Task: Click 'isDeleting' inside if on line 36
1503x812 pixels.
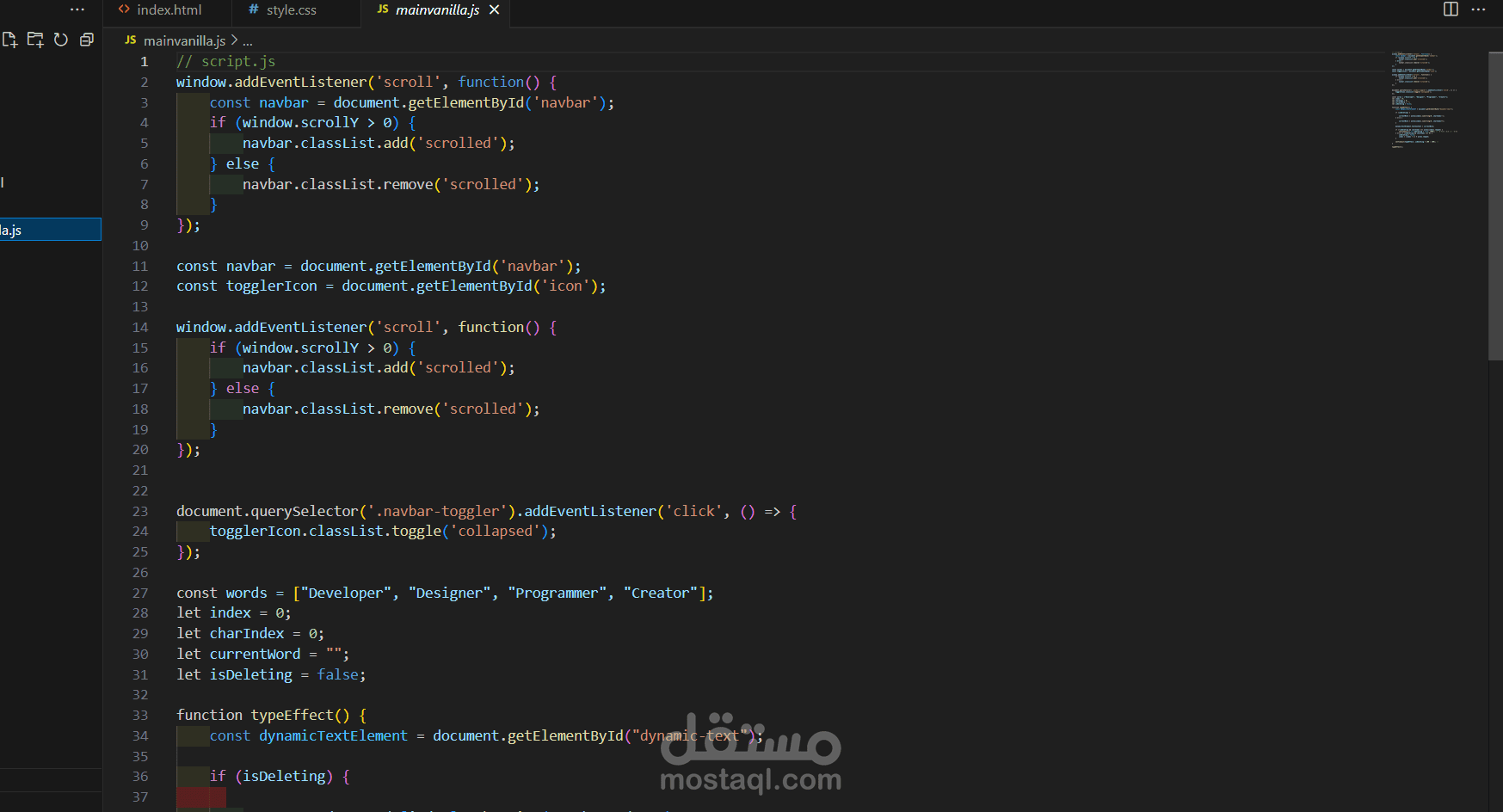Action: [x=284, y=776]
